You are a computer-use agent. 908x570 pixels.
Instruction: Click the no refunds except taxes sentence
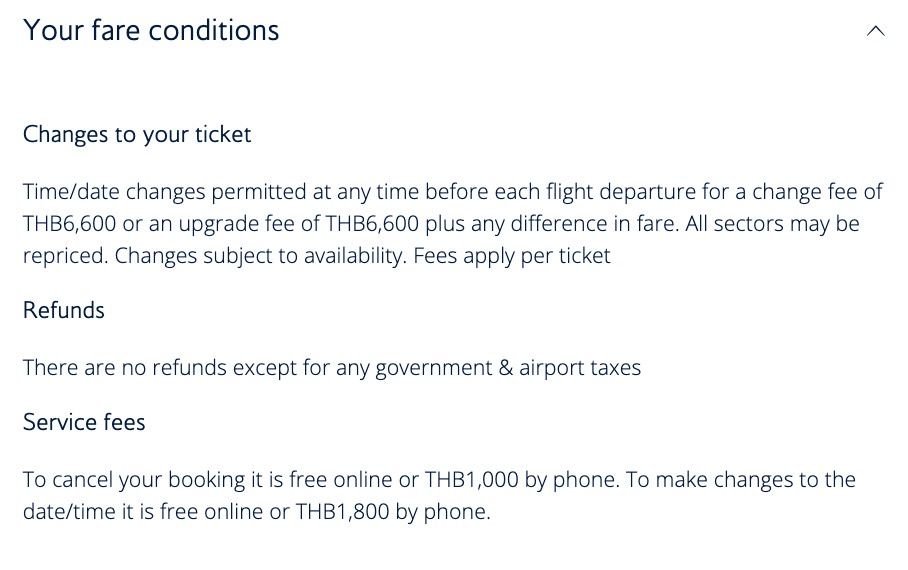[x=331, y=367]
